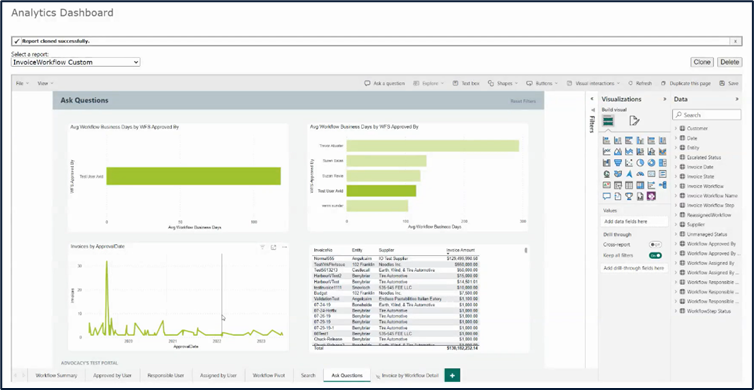The width and height of the screenshot is (754, 390).
Task: Dismiss the Report cloned successfully message
Action: (735, 41)
